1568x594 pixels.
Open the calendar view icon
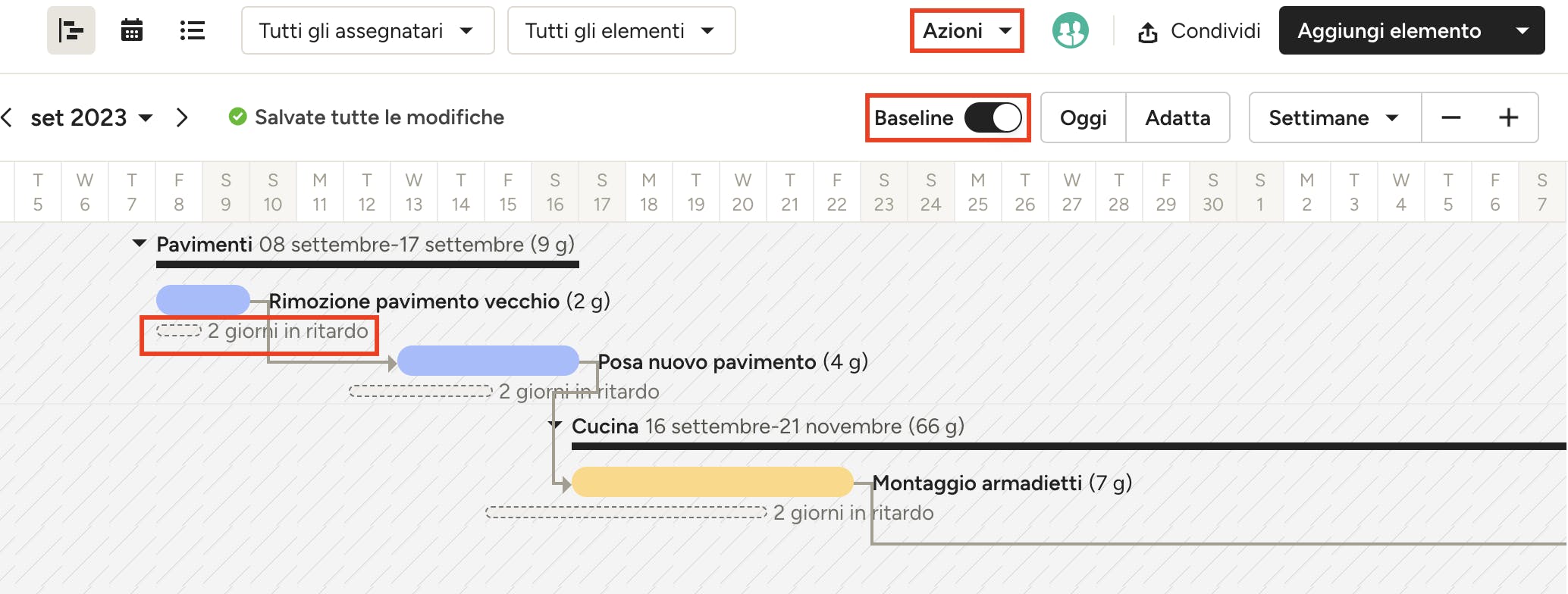point(132,30)
